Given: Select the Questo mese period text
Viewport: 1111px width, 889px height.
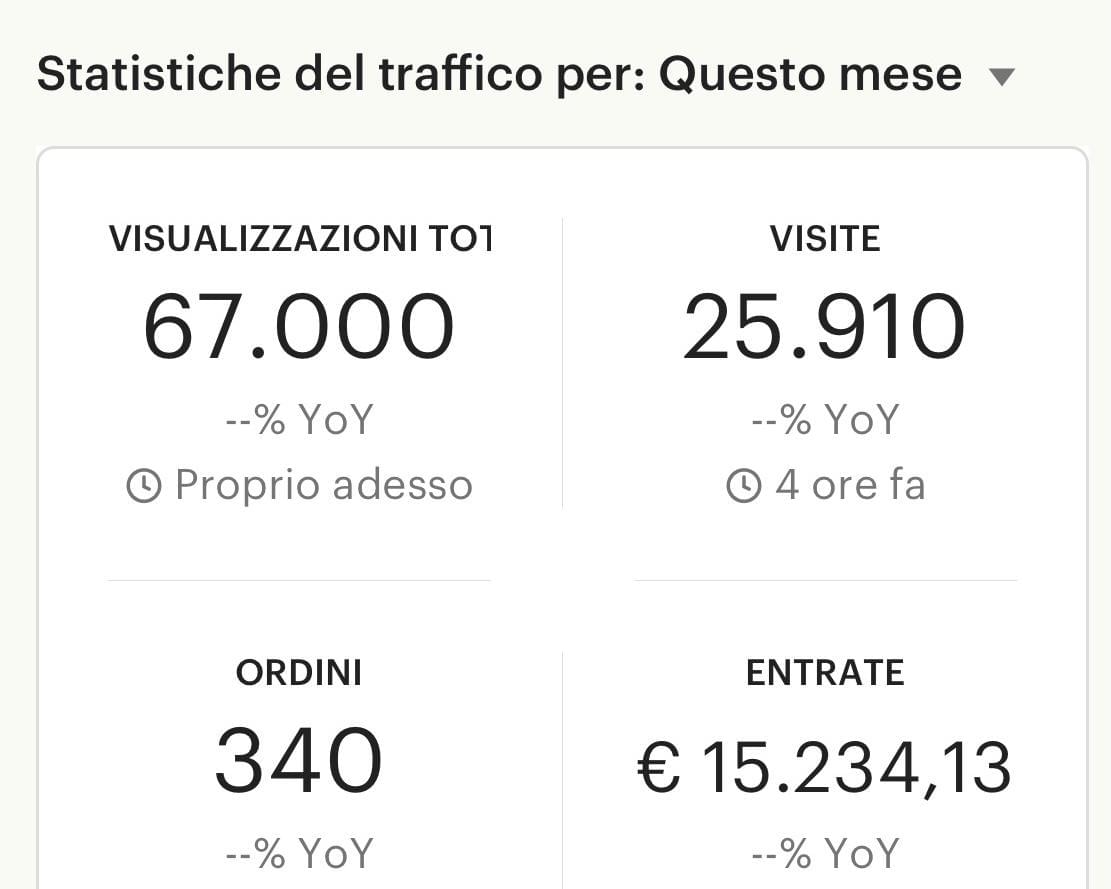Looking at the screenshot, I should (x=811, y=74).
